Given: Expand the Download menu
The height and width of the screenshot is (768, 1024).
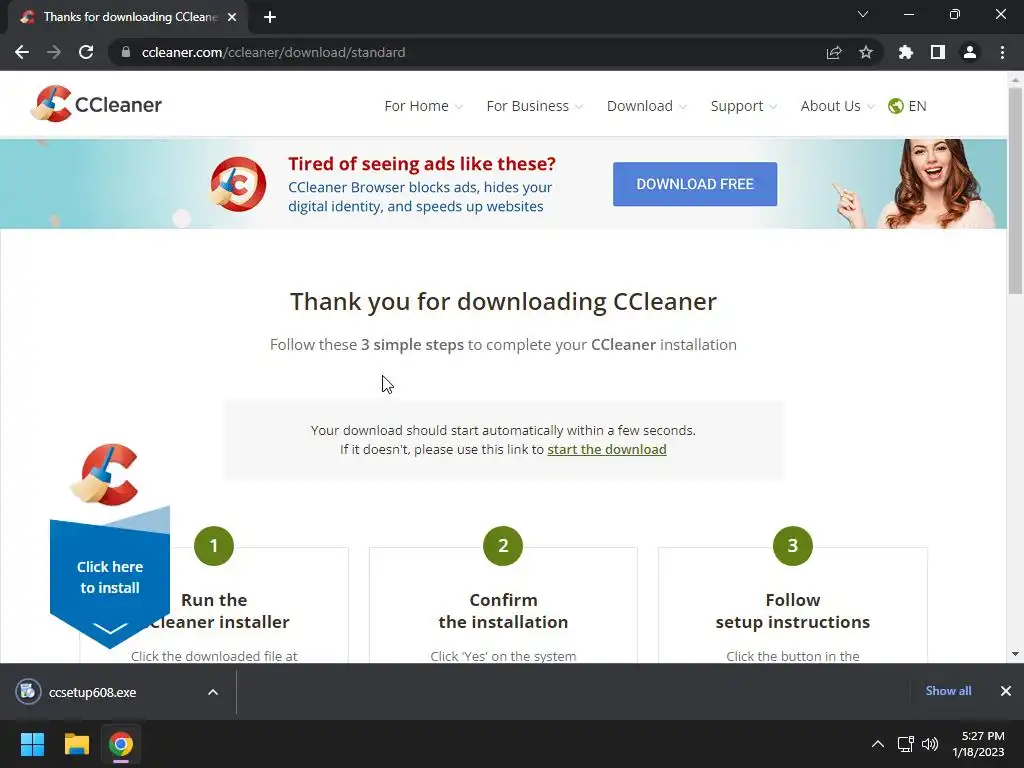Looking at the screenshot, I should (x=647, y=106).
